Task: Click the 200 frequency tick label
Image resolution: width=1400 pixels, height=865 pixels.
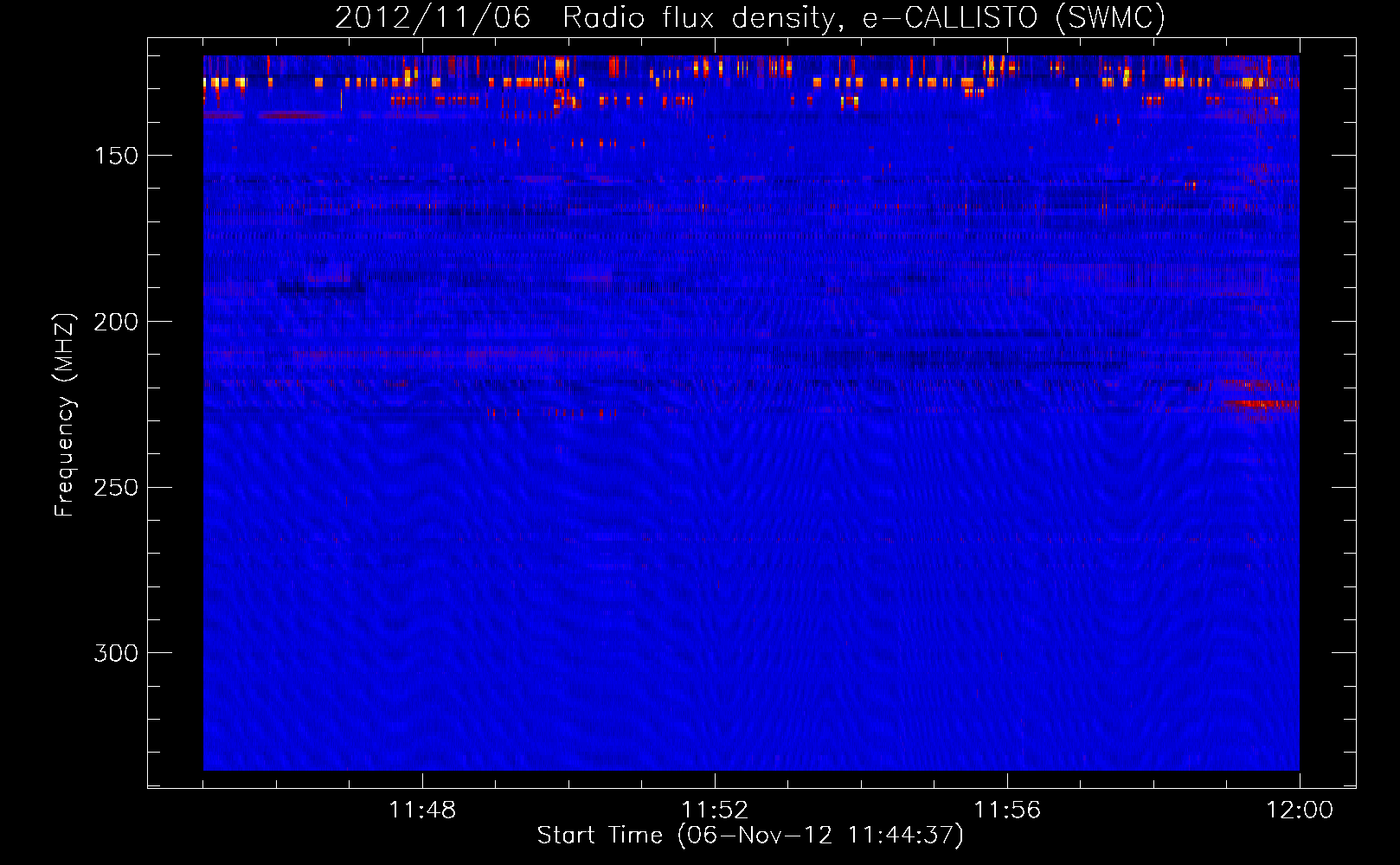Action: pyautogui.click(x=116, y=322)
